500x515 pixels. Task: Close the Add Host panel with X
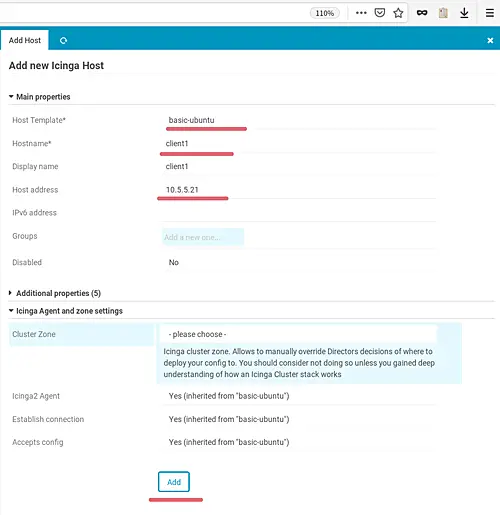[490, 40]
